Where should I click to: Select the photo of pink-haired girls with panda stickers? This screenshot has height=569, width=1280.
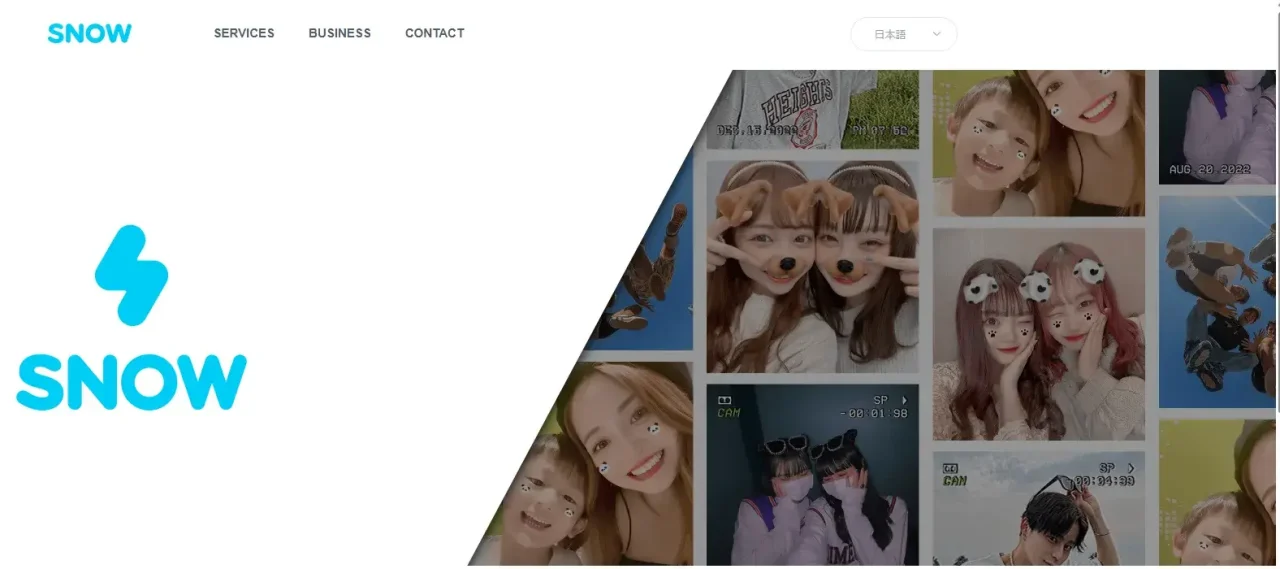tap(1039, 334)
